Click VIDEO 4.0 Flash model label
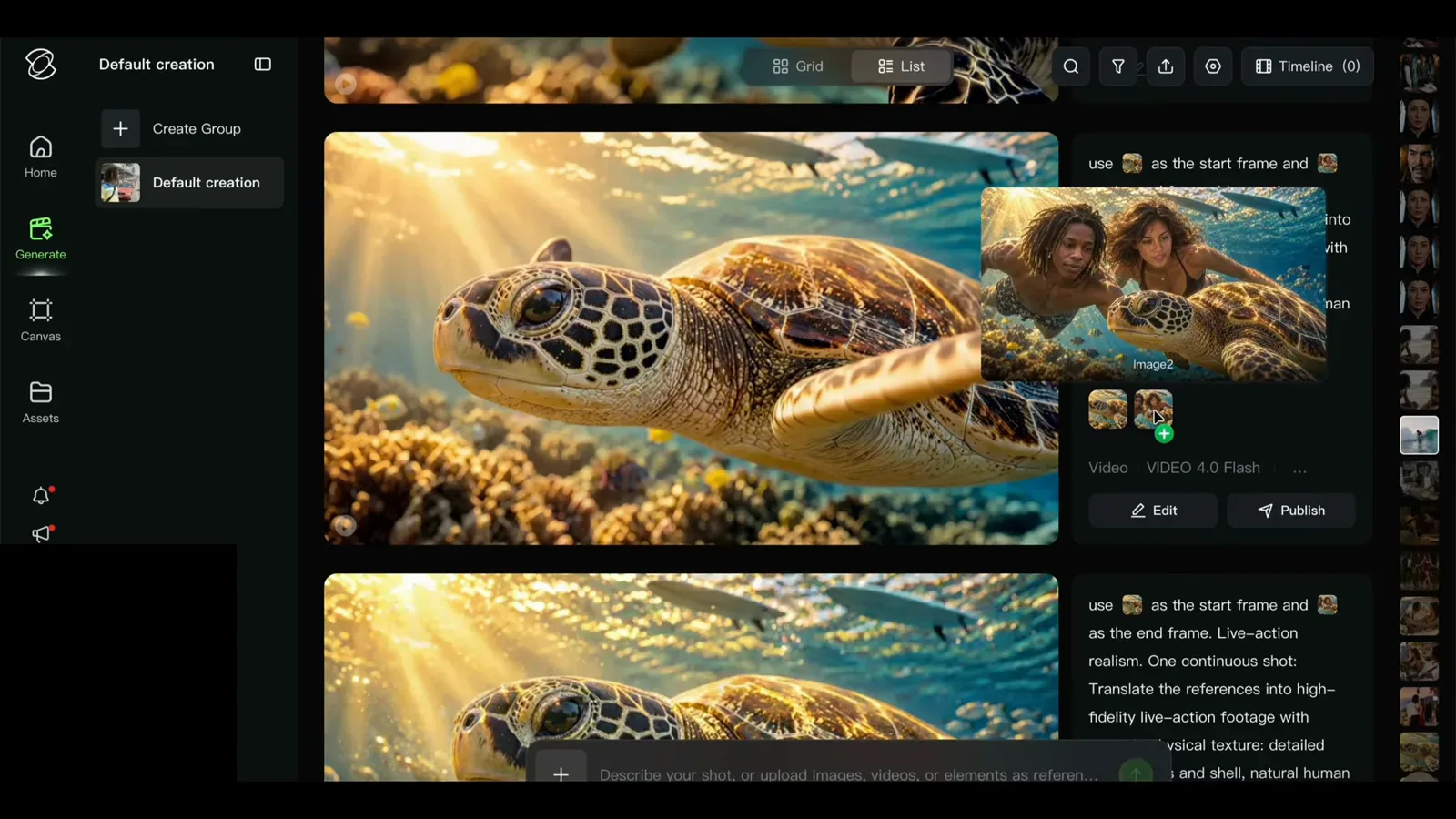 tap(1203, 468)
